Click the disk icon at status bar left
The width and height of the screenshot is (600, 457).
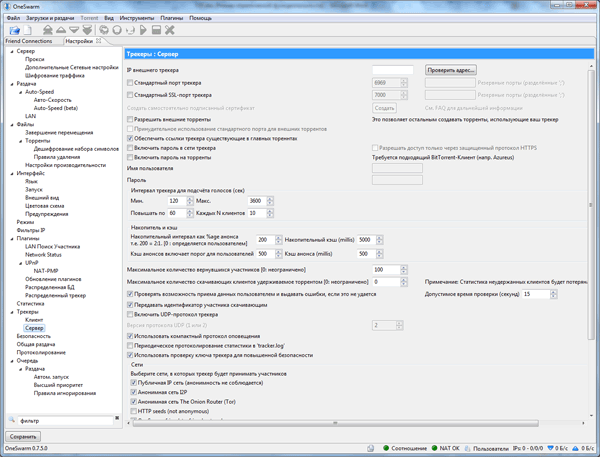click(370, 448)
